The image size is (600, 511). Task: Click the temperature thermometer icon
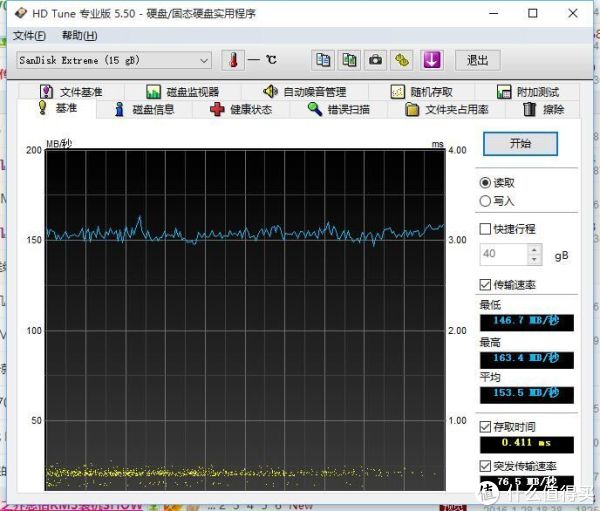pos(233,60)
